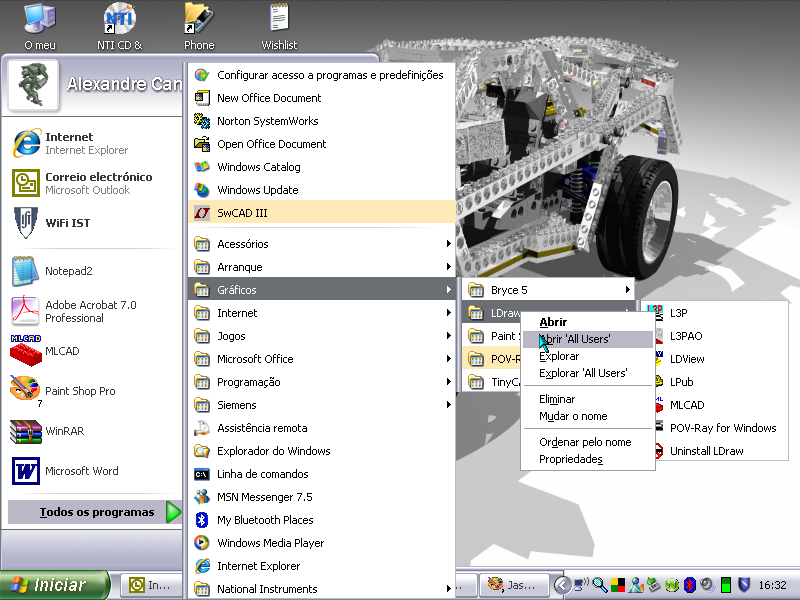
Task: Expand the Jogos submenu
Action: 321,336
